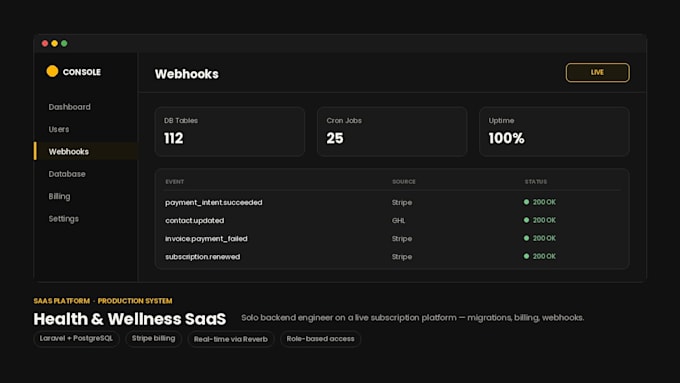Click green status dot for contact.updated
Screen dimensions: 680x383
526,220
